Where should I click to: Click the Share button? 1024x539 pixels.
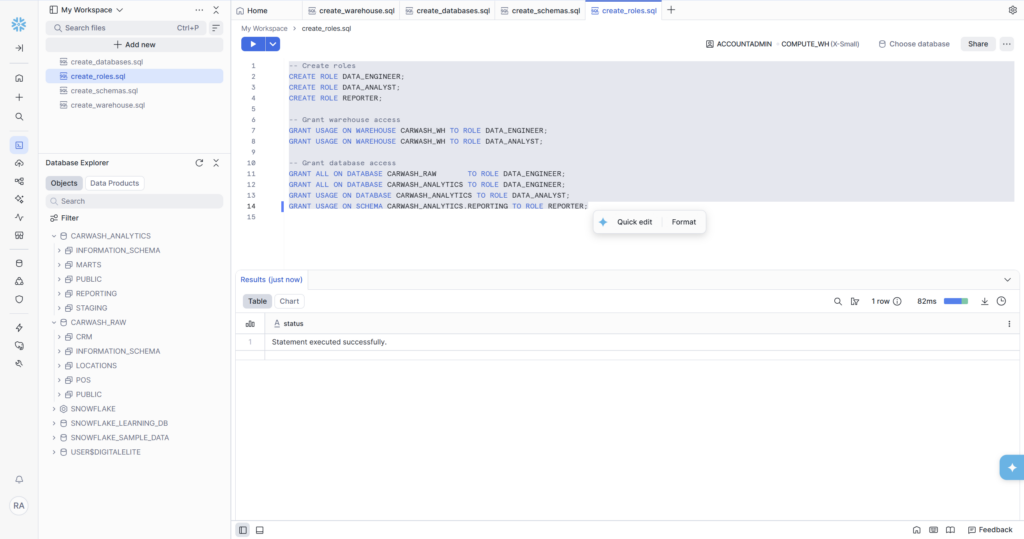[977, 44]
